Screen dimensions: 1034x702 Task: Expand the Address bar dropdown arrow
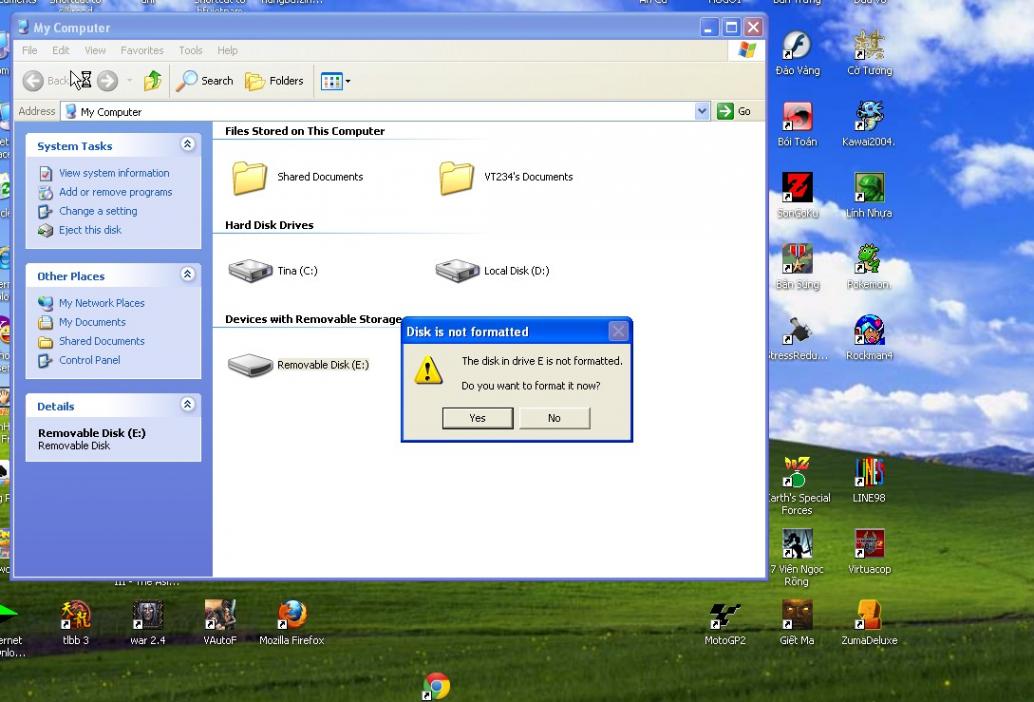[x=701, y=112]
